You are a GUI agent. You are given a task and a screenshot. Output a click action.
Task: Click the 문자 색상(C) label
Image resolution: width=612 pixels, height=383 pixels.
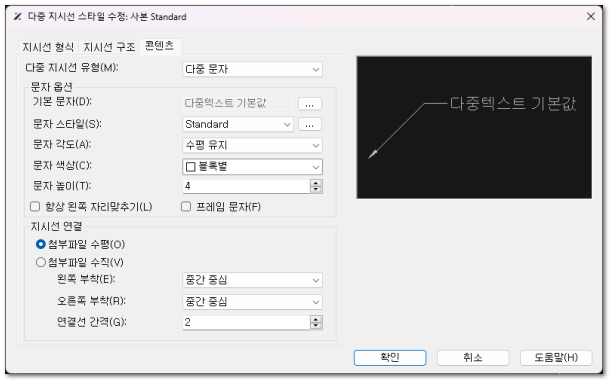62,166
